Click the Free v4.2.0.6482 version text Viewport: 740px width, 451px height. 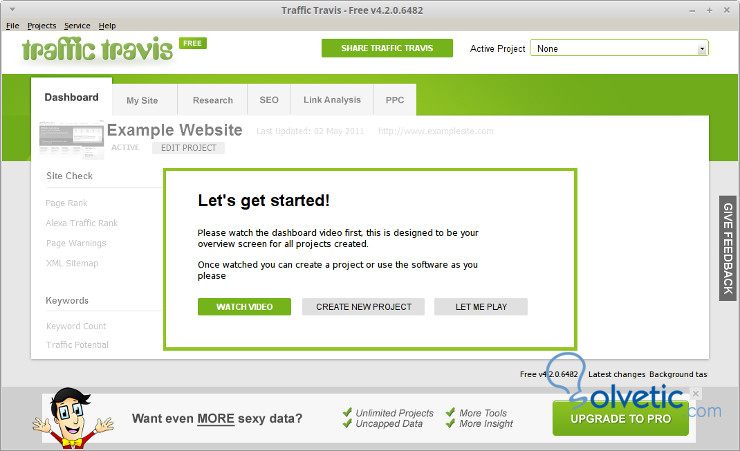549,374
